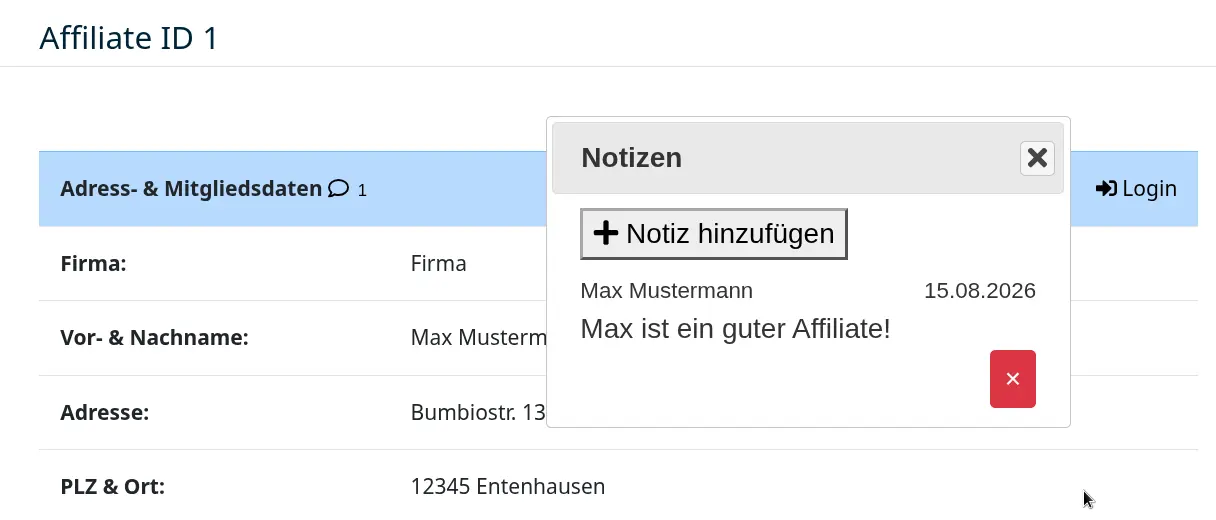The height and width of the screenshot is (520, 1216).
Task: Click note text Max ist ein guter Affiliate
Action: click(735, 328)
